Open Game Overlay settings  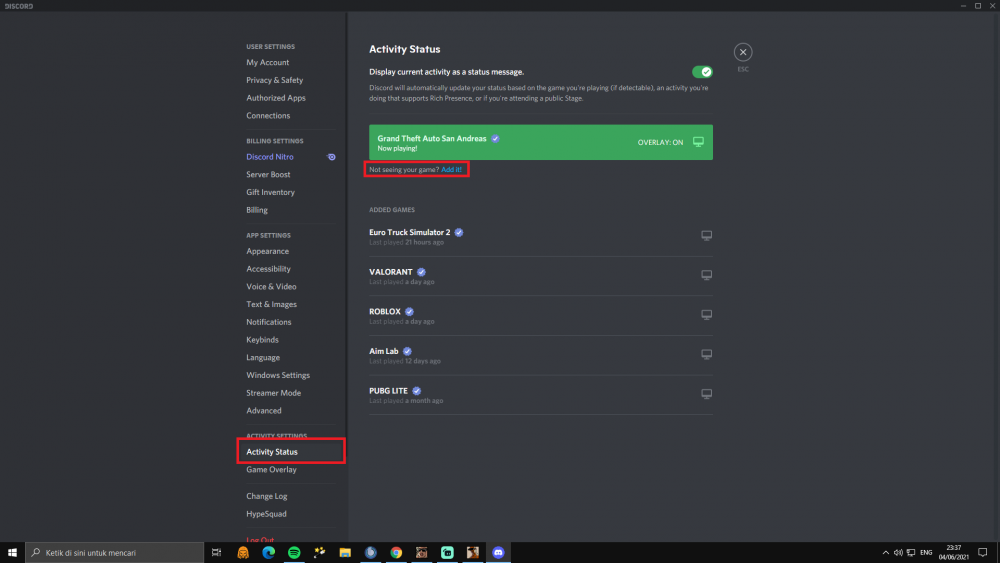coord(271,470)
